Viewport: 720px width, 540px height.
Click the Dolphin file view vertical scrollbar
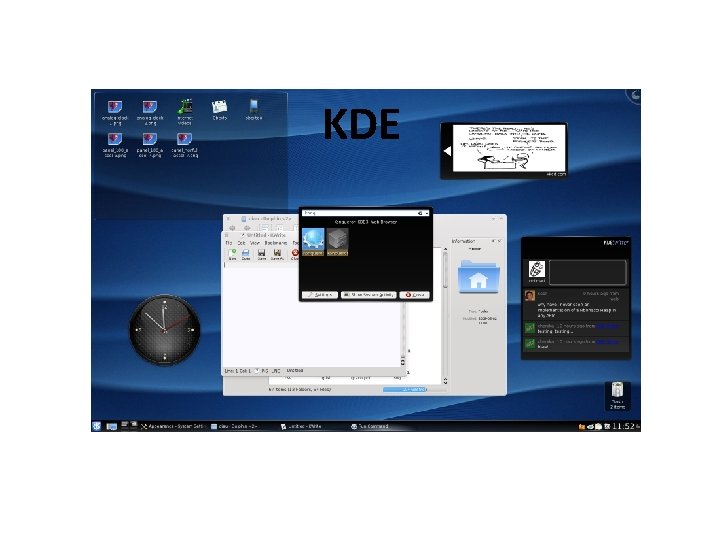445,317
